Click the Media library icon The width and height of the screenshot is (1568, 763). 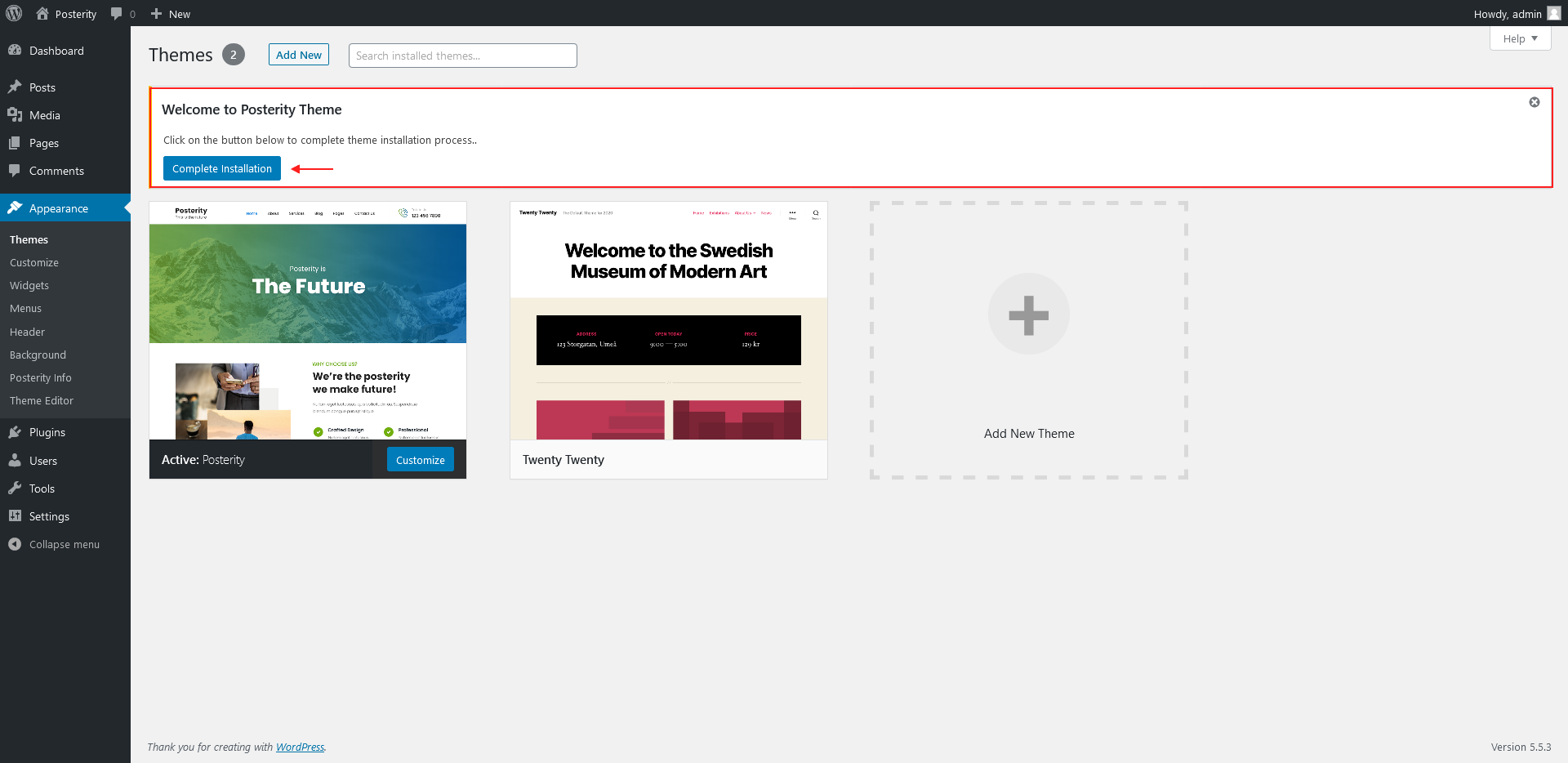click(15, 114)
